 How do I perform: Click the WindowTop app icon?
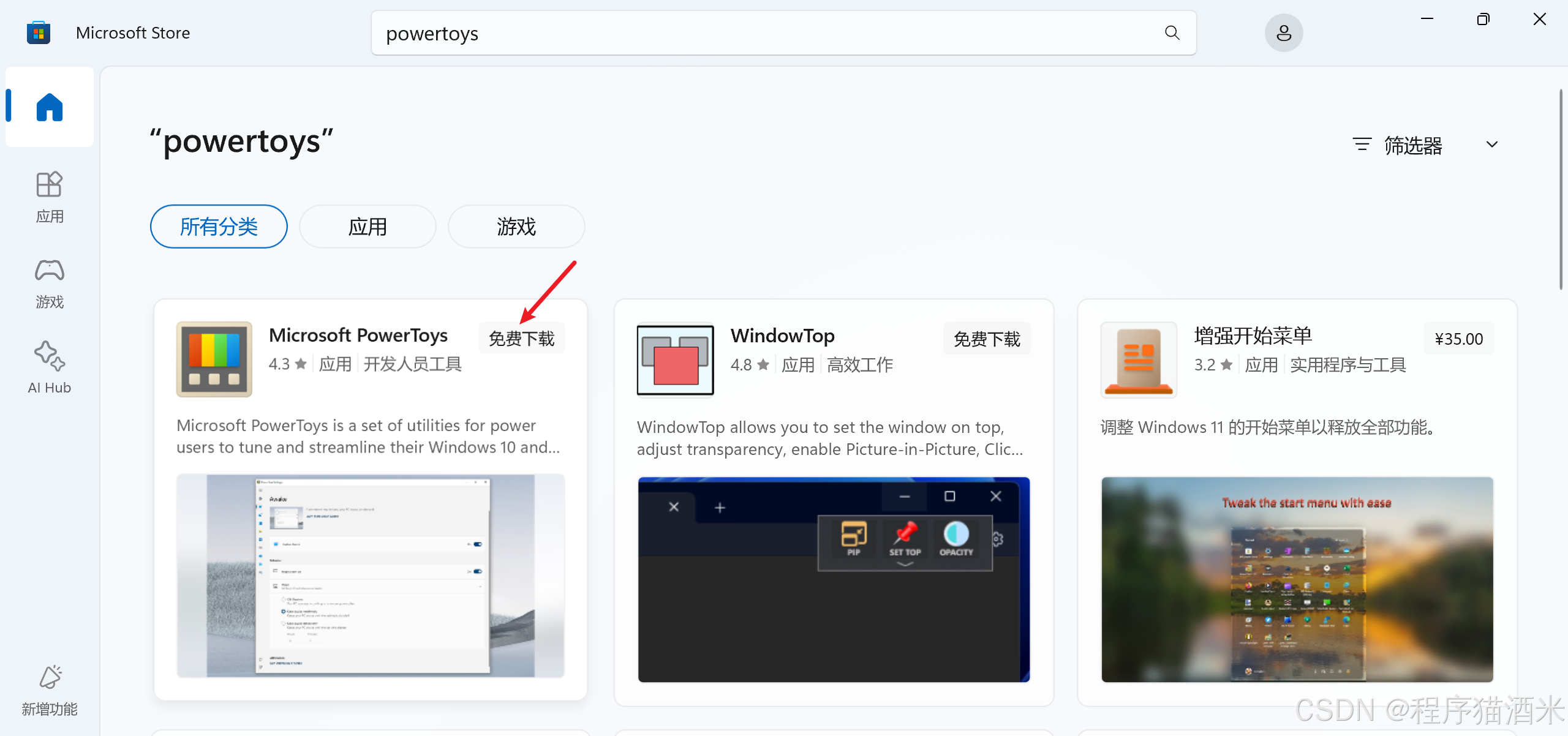pyautogui.click(x=675, y=359)
